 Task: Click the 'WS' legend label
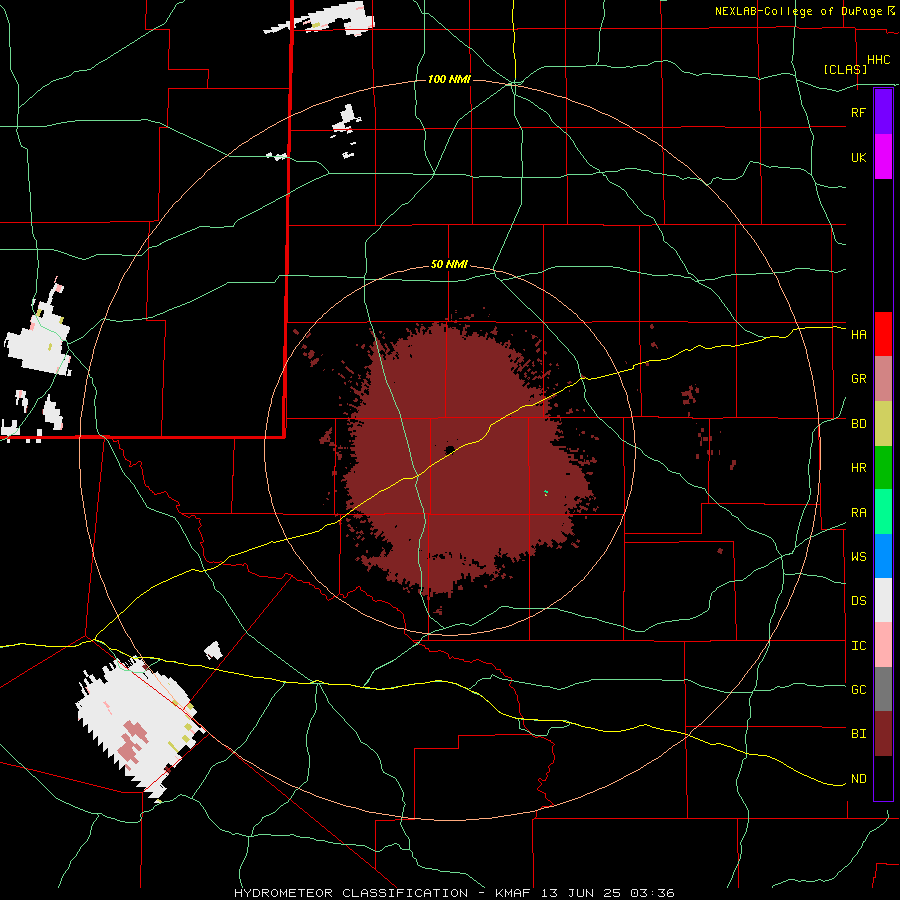858,556
